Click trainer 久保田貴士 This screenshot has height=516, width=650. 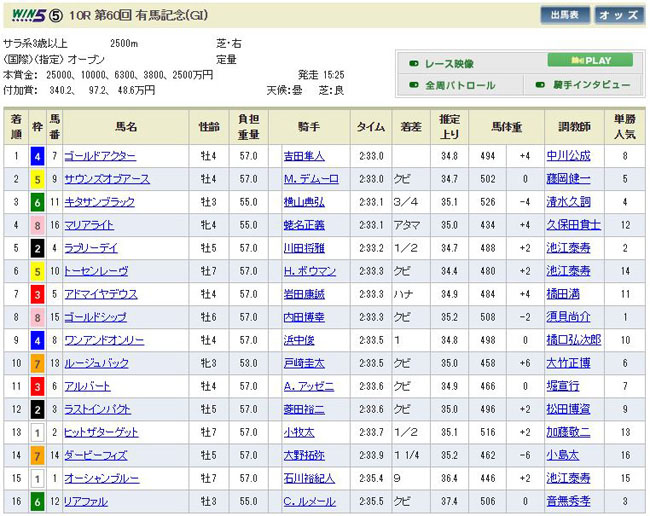pyautogui.click(x=571, y=225)
